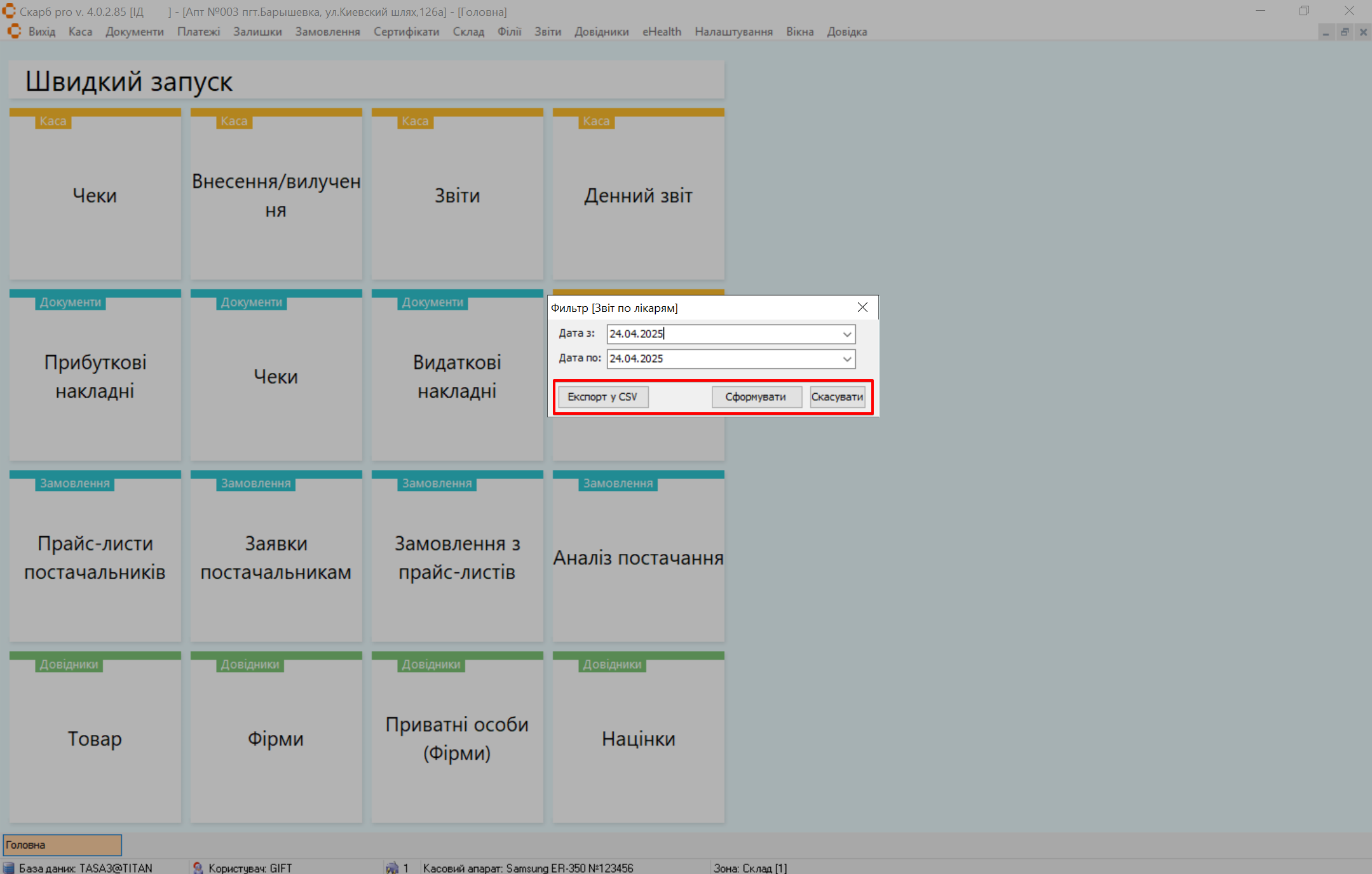Click the Скарб logo icon in the menu bar
Viewport: 1372px width, 874px height.
point(14,31)
